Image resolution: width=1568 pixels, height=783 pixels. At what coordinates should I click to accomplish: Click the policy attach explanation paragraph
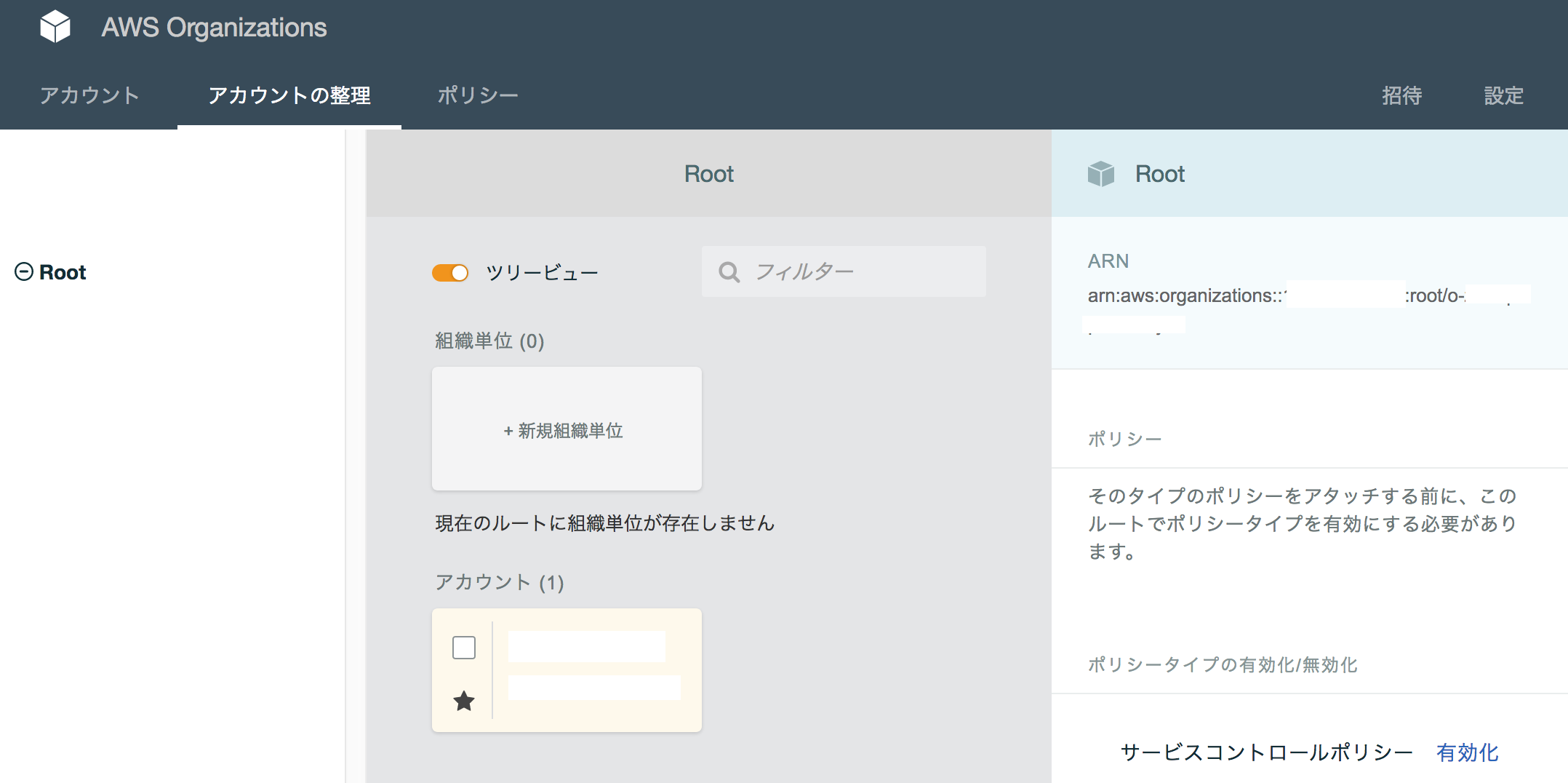tap(1302, 523)
